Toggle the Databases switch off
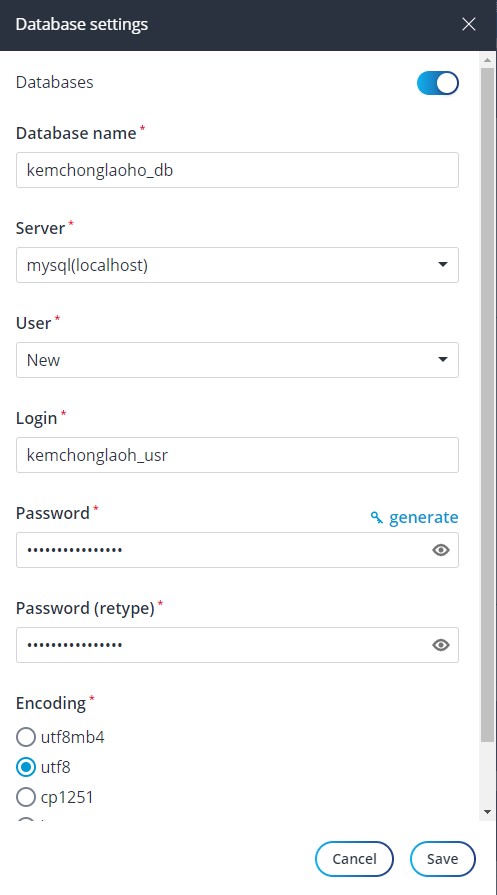The width and height of the screenshot is (497, 895). [x=438, y=83]
